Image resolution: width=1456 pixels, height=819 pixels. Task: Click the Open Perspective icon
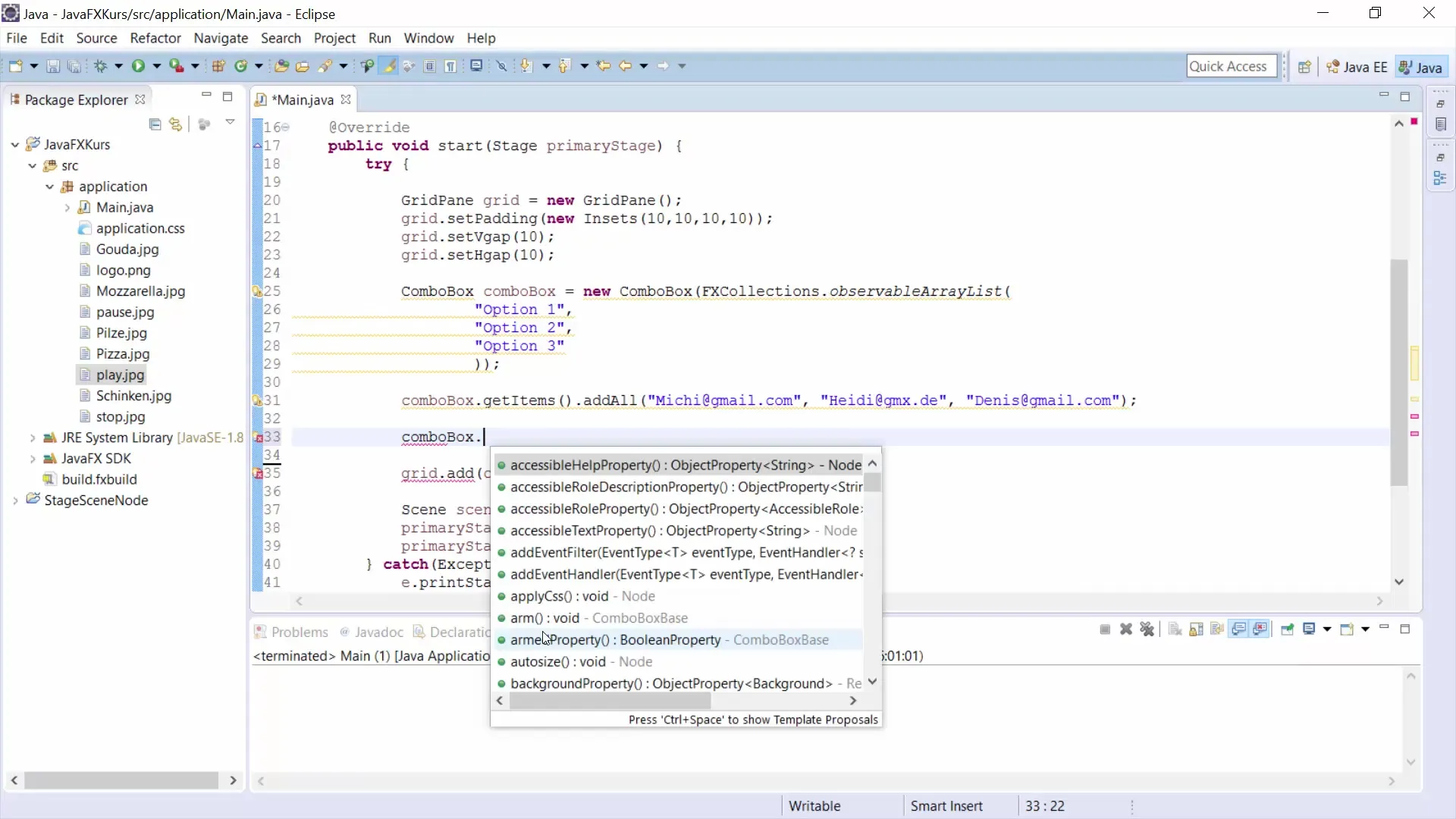[1304, 67]
